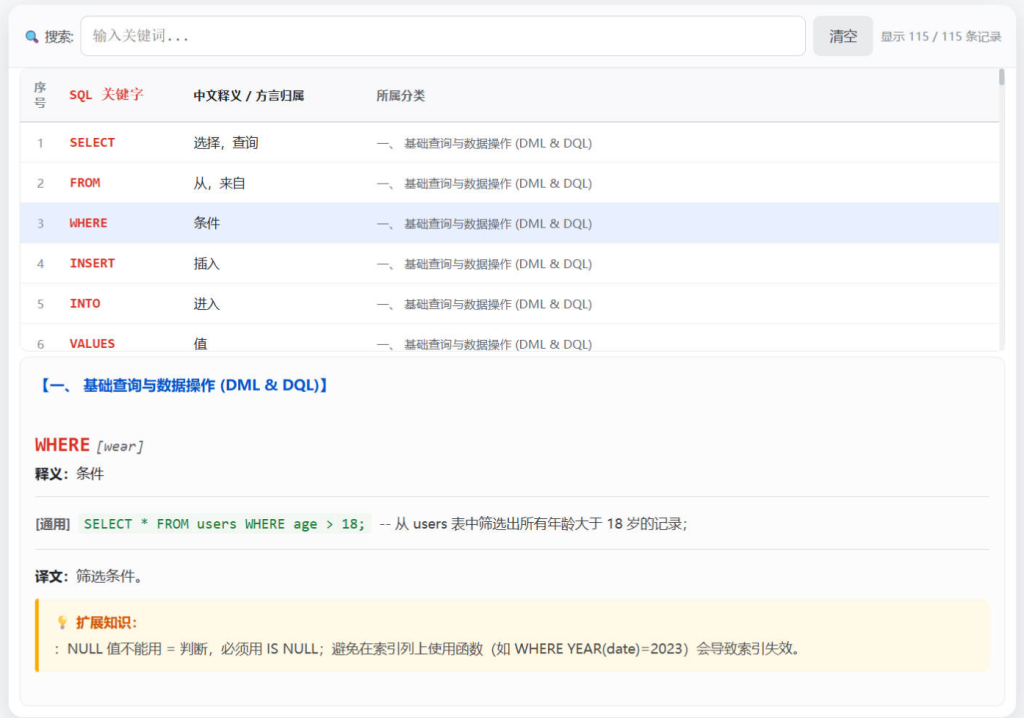Click the NULL and index tip text

pyautogui.click(x=429, y=649)
